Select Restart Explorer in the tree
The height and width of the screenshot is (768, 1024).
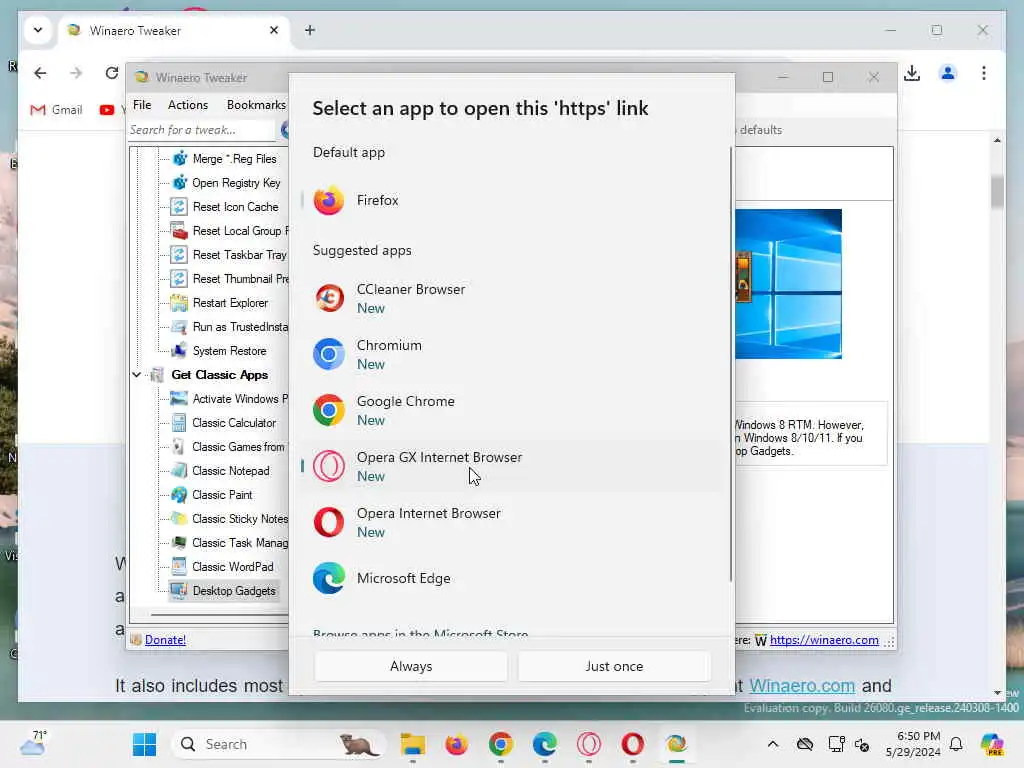230,303
